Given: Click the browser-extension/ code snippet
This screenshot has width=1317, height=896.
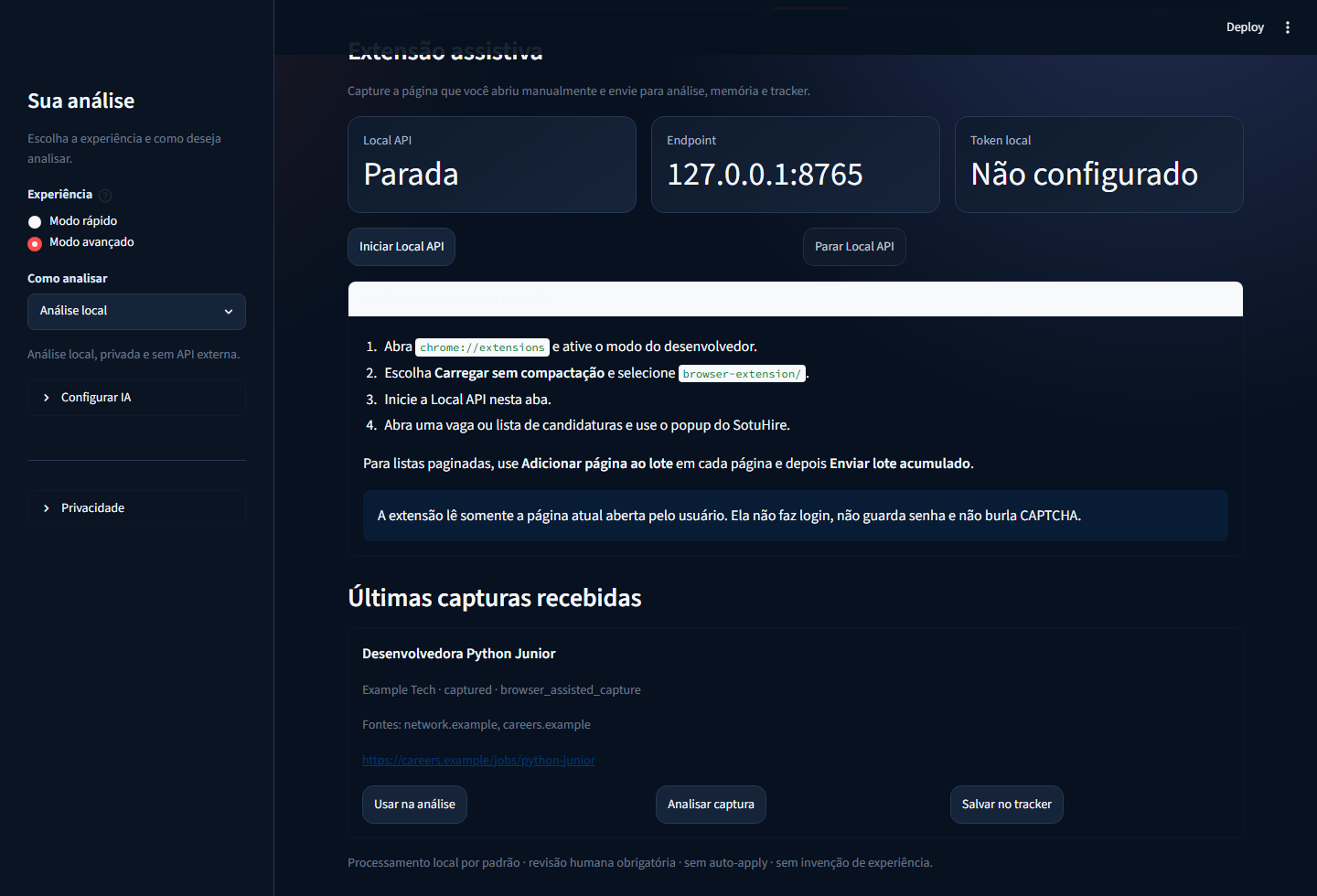Looking at the screenshot, I should coord(742,374).
